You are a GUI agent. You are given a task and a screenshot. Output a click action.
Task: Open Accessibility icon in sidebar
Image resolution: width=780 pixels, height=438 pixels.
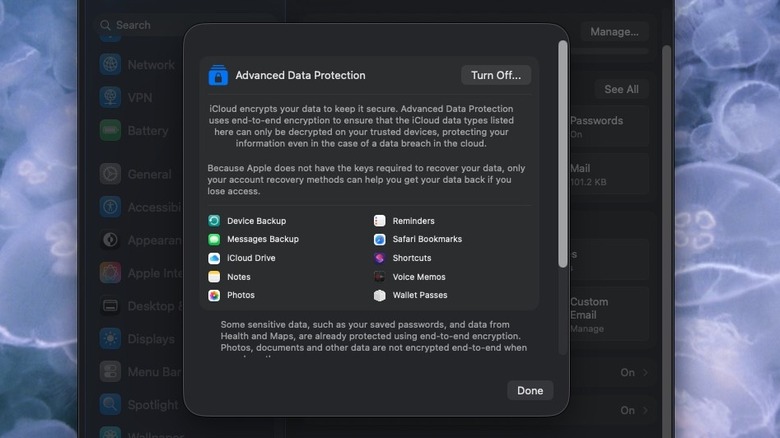click(x=110, y=207)
